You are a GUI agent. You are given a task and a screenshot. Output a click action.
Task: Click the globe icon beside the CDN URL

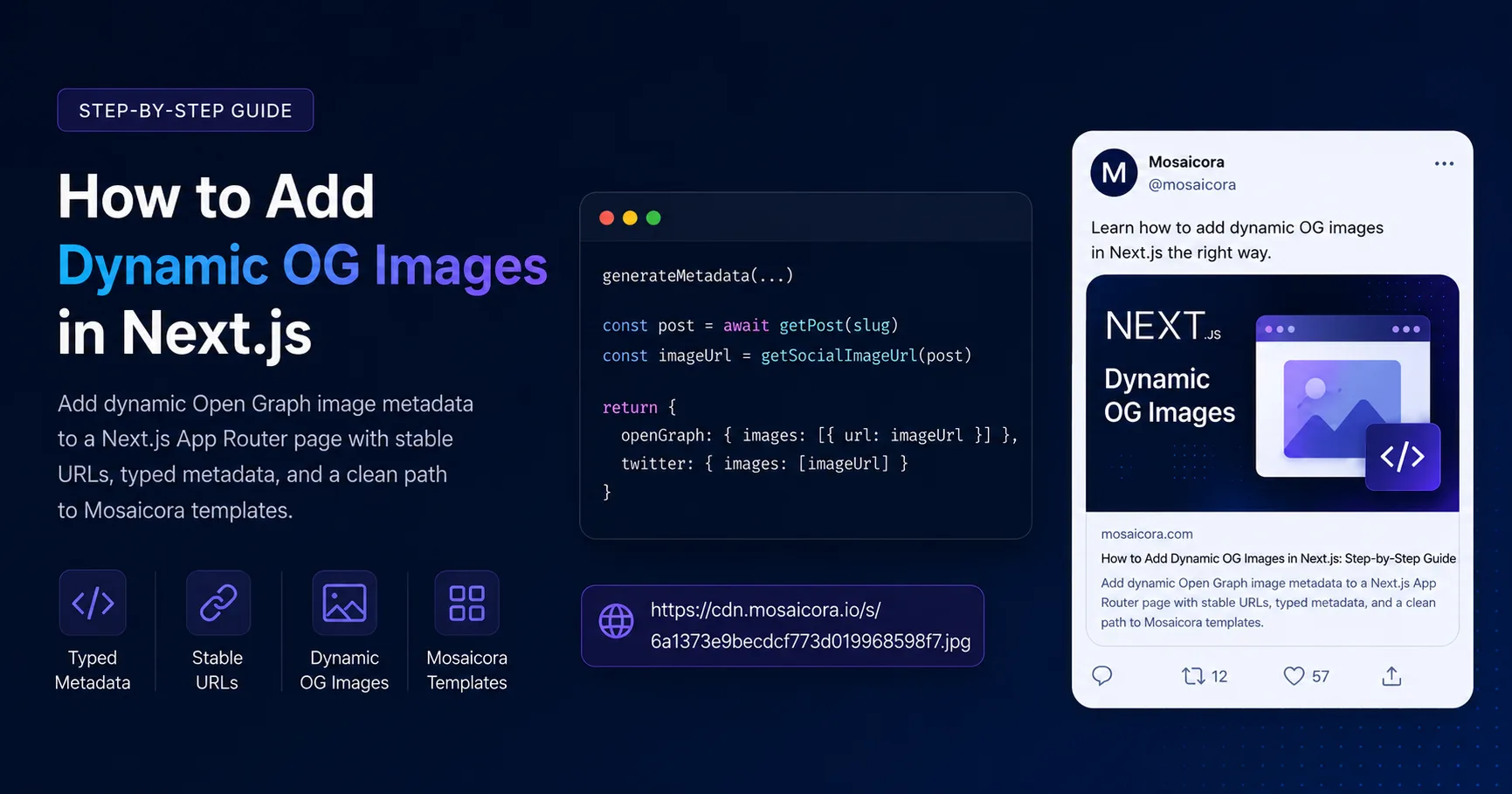pyautogui.click(x=616, y=621)
